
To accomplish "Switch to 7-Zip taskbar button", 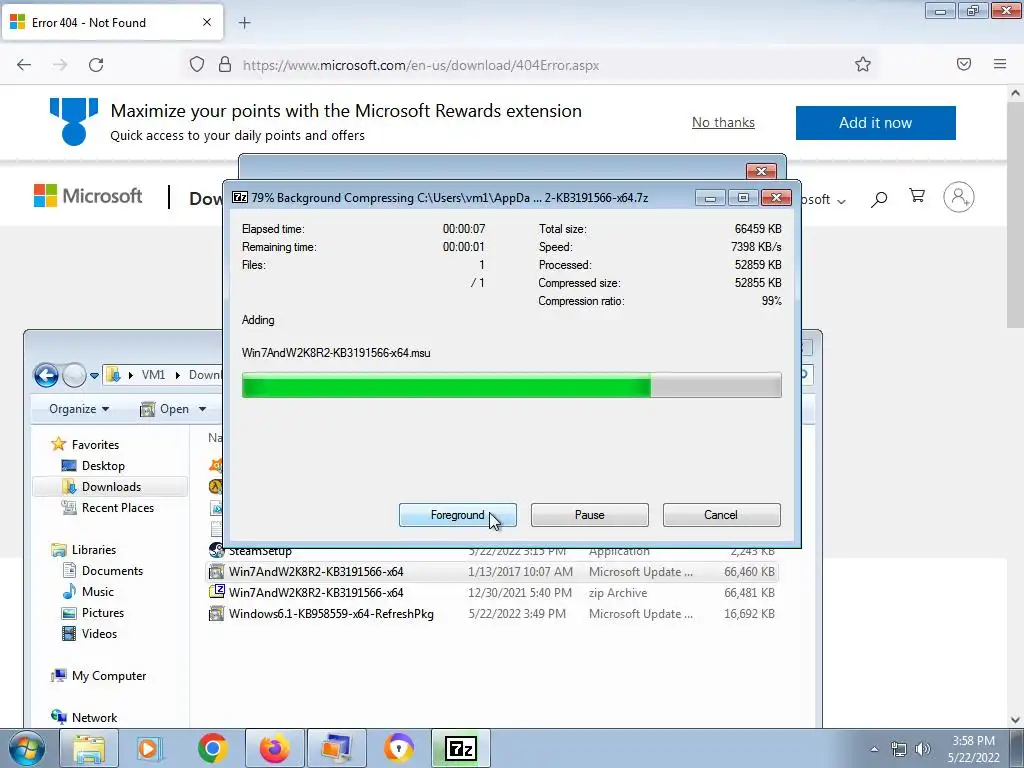I will click(460, 748).
